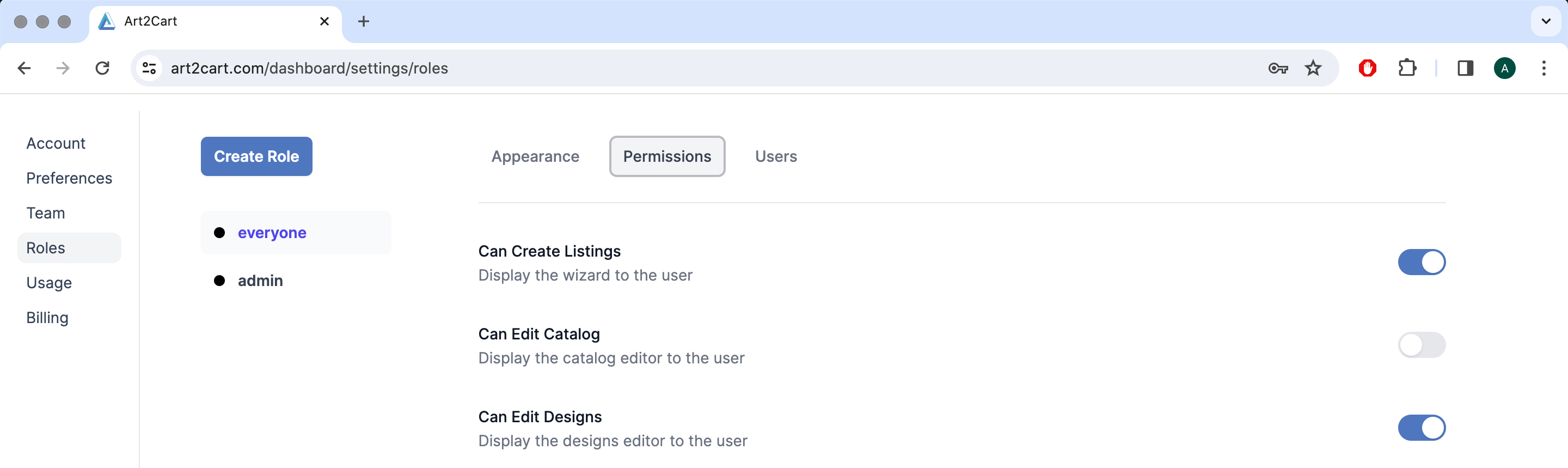The height and width of the screenshot is (468, 1568).
Task: Go to Billing settings in sidebar
Action: [47, 318]
